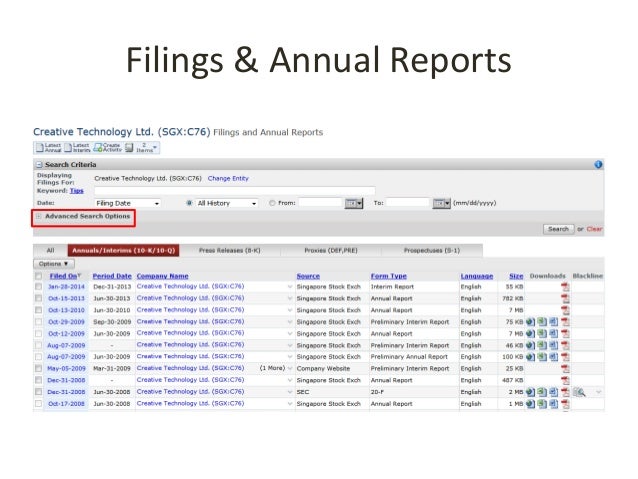The image size is (638, 479).
Task: Download PDF of the 487 KB Annual Report
Action: point(565,381)
